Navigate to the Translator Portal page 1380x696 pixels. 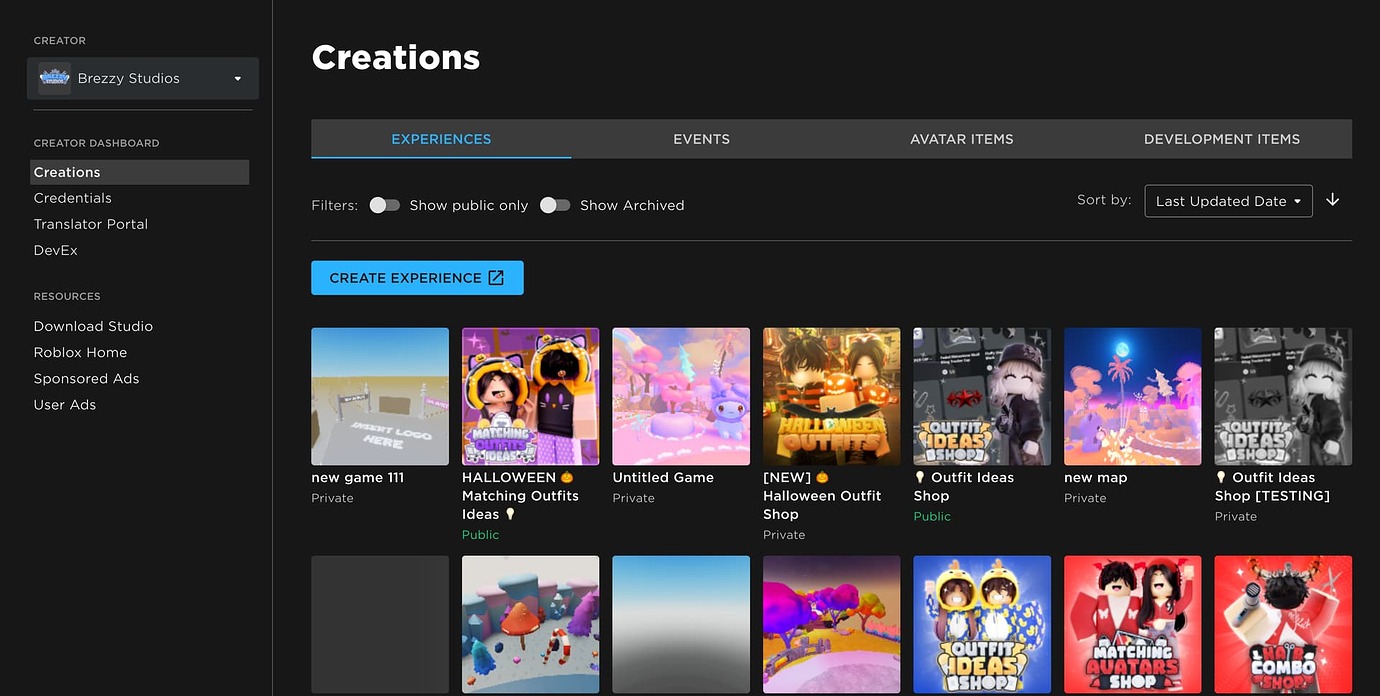click(x=90, y=223)
